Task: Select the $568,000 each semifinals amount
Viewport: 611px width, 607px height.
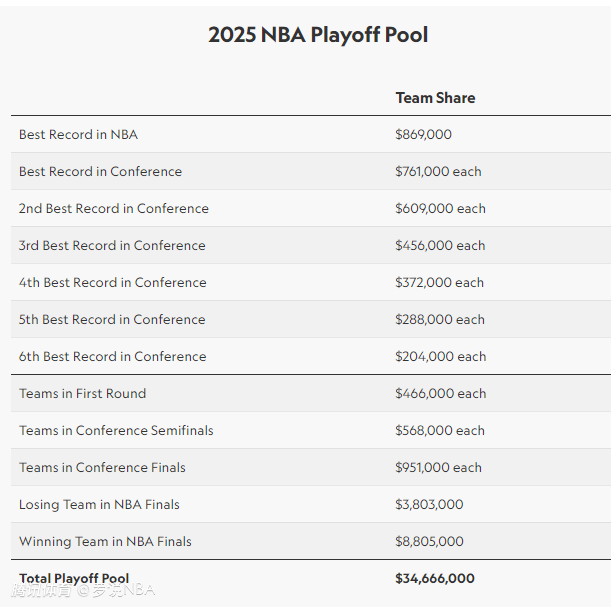Action: 440,431
